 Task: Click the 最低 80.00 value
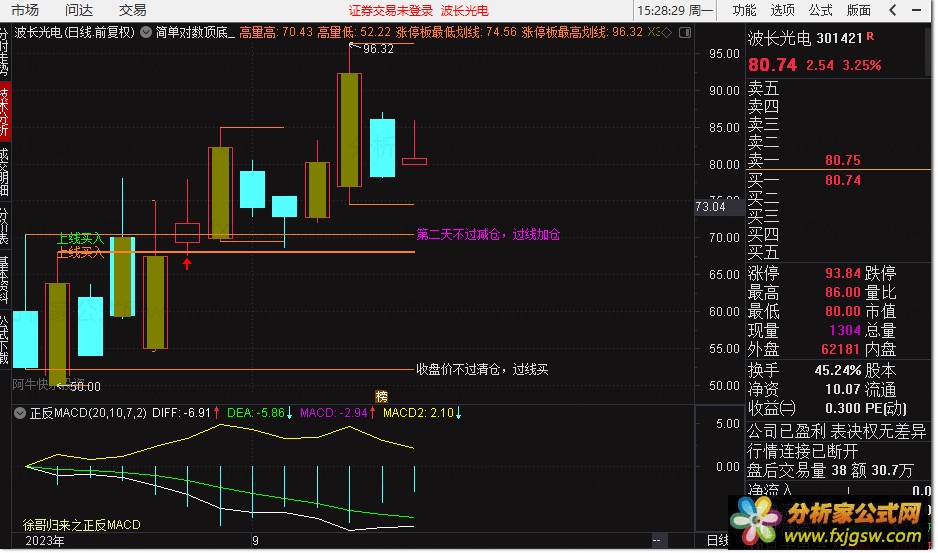[842, 311]
